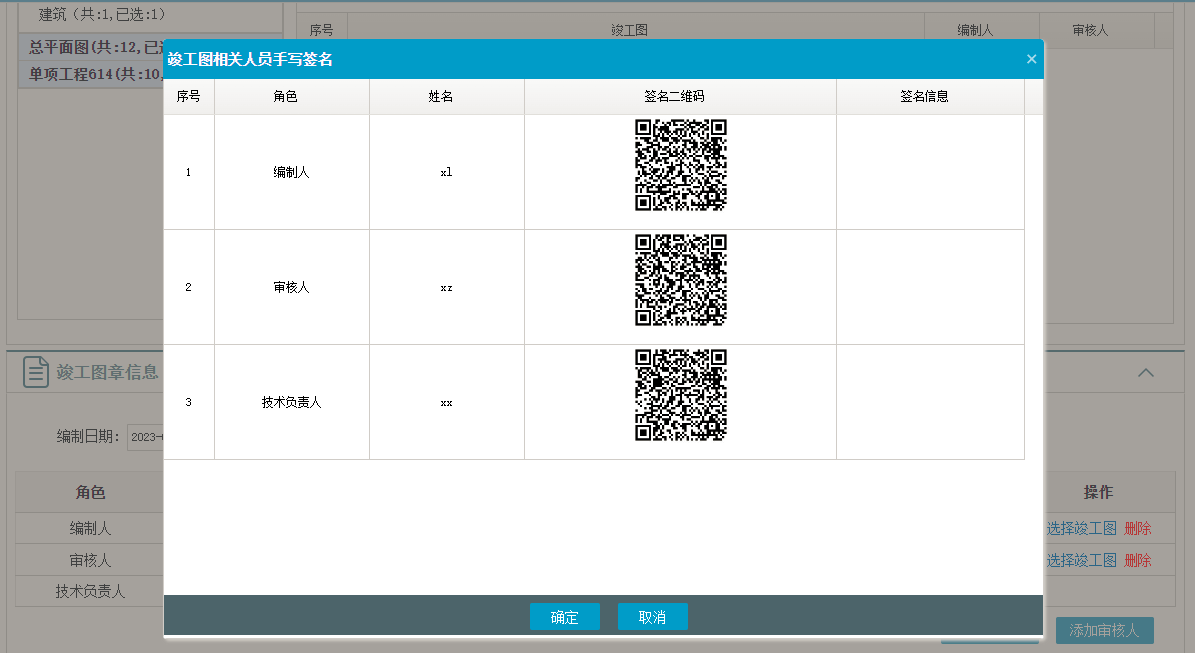
Task: Click 编制人 row in background role table
Action: pos(90,528)
